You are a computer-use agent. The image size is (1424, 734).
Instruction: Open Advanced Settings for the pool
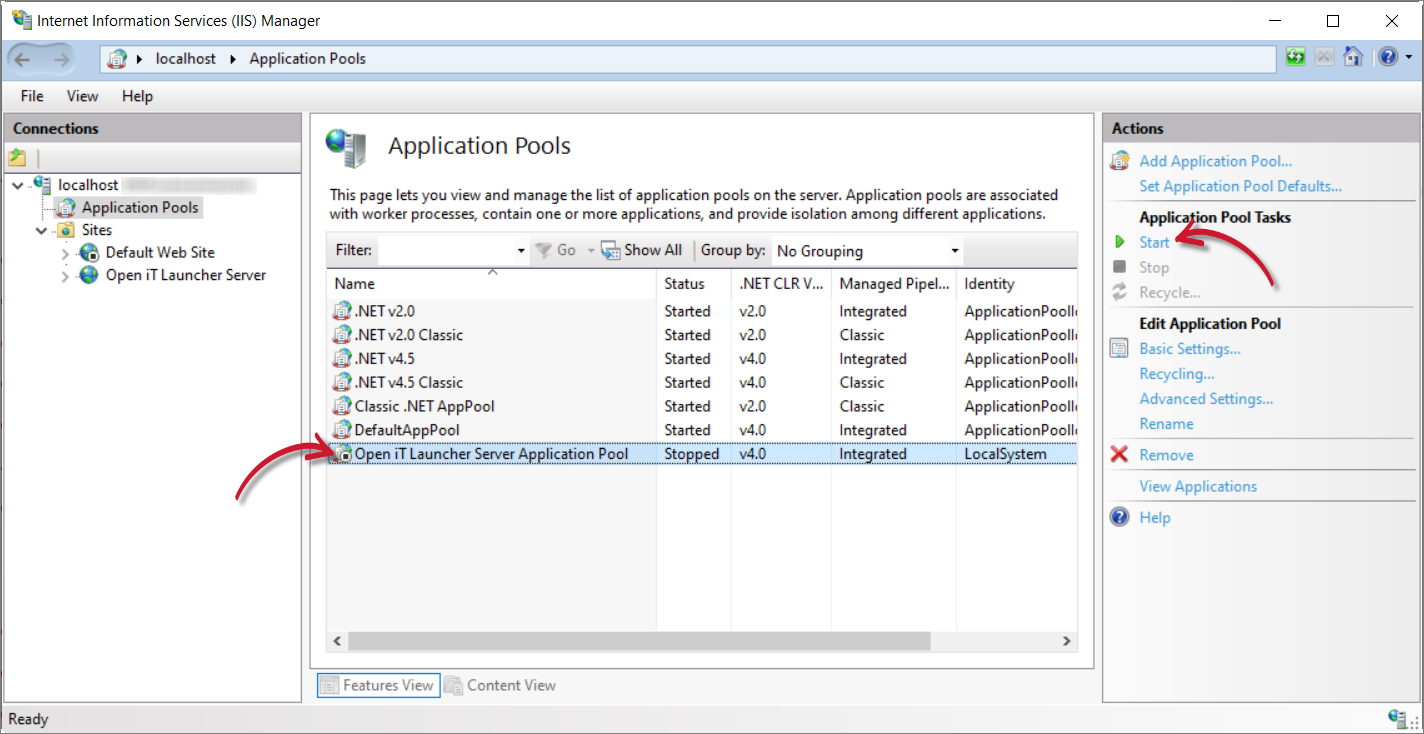click(x=1206, y=398)
